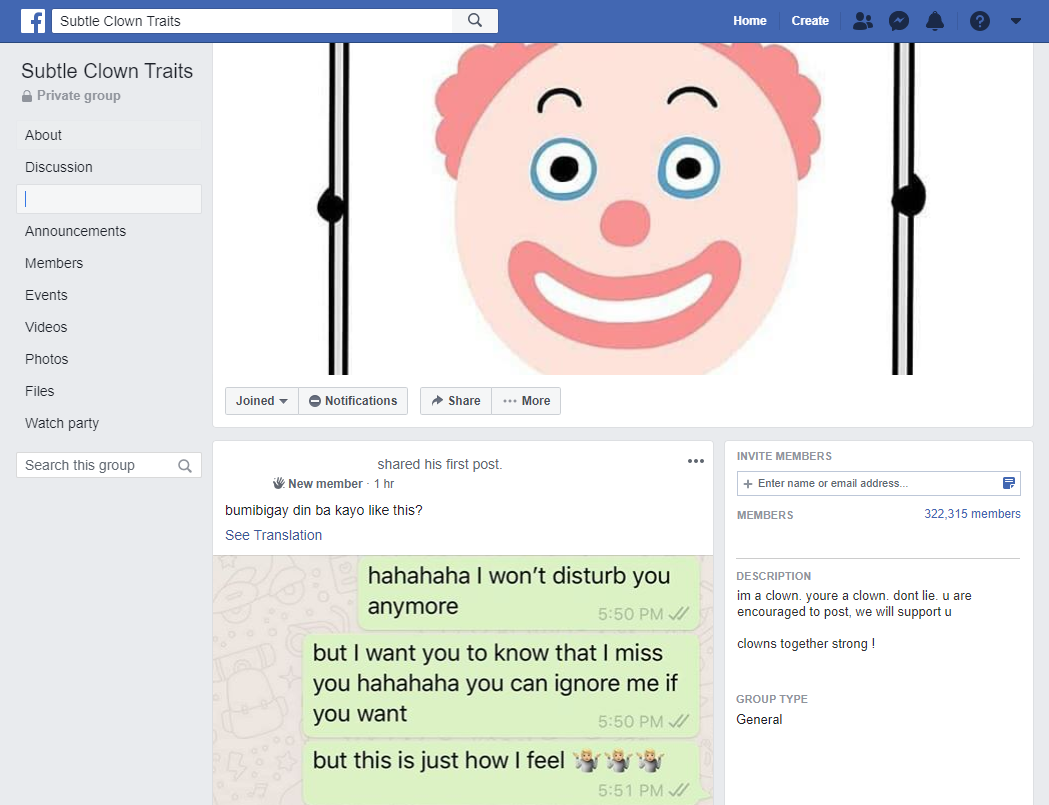Click the group search magnifier icon
This screenshot has height=805, width=1049.
(x=185, y=466)
